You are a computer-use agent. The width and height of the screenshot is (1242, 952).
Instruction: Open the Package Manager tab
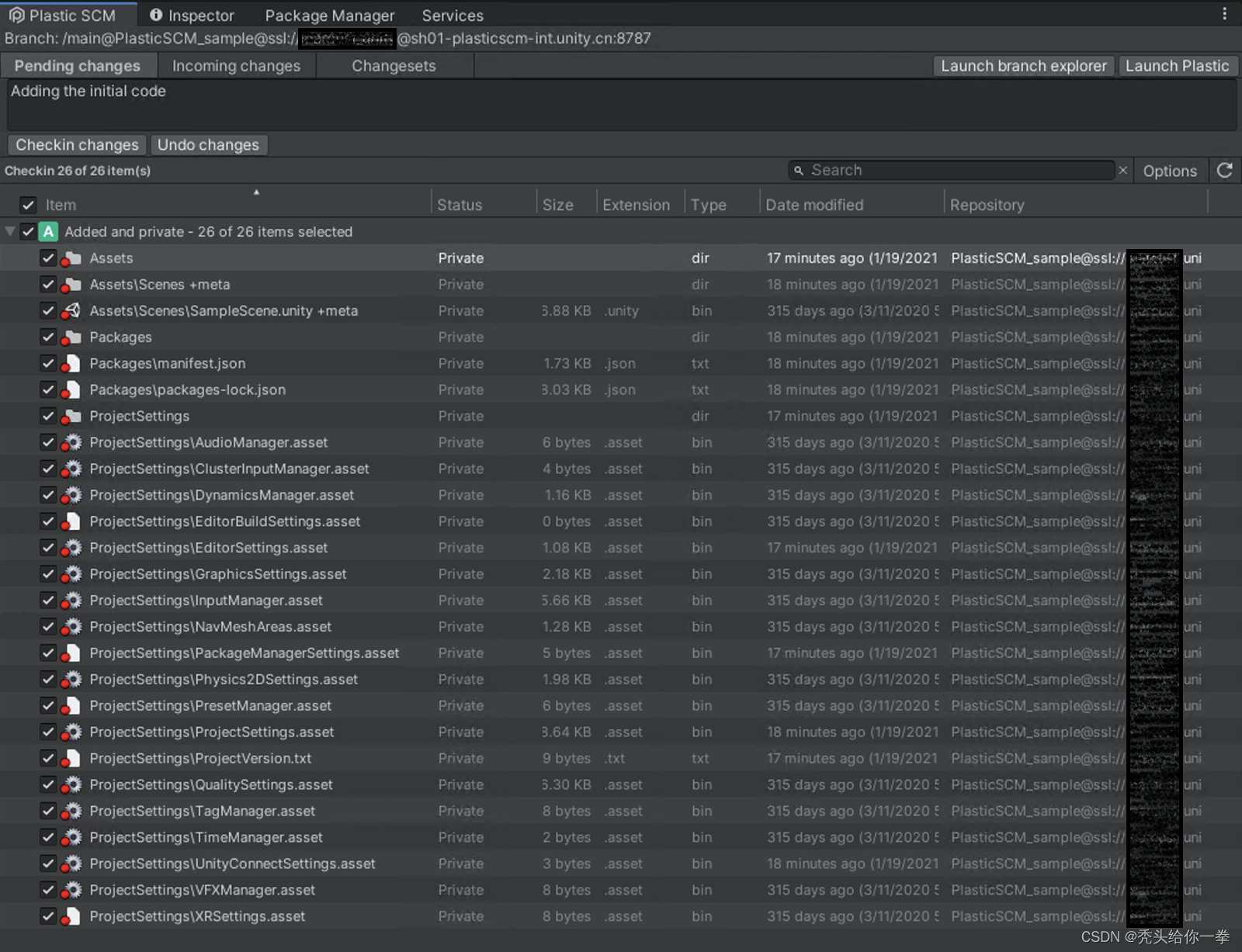coord(330,15)
